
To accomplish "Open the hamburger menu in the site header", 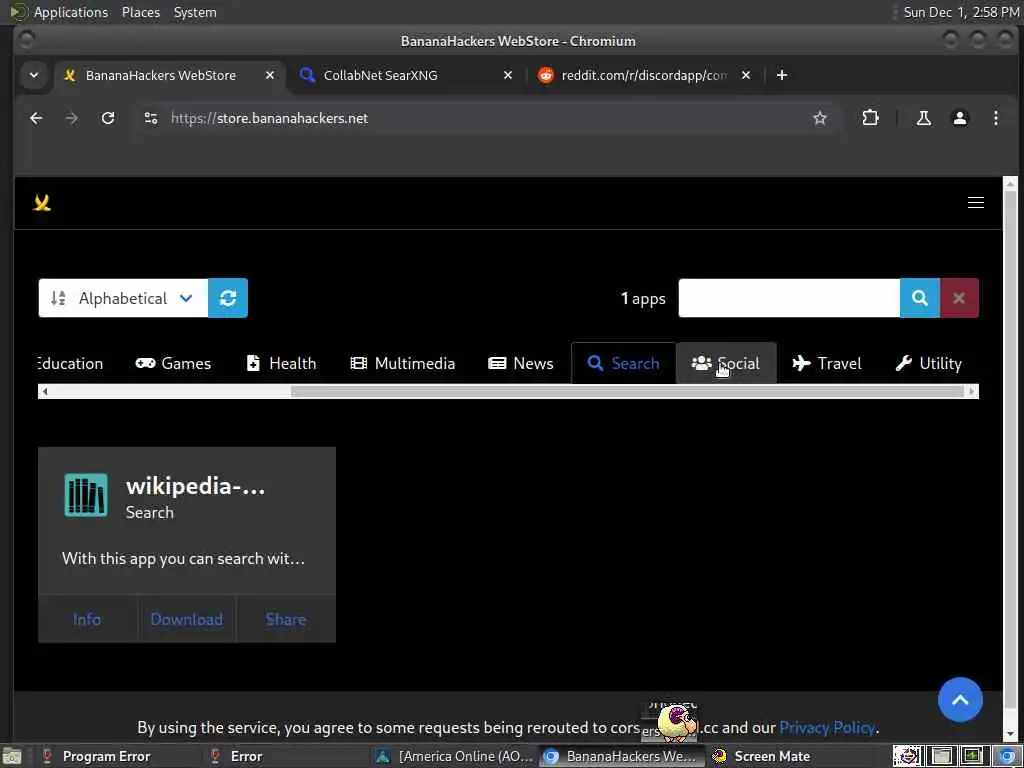I will pyautogui.click(x=976, y=202).
